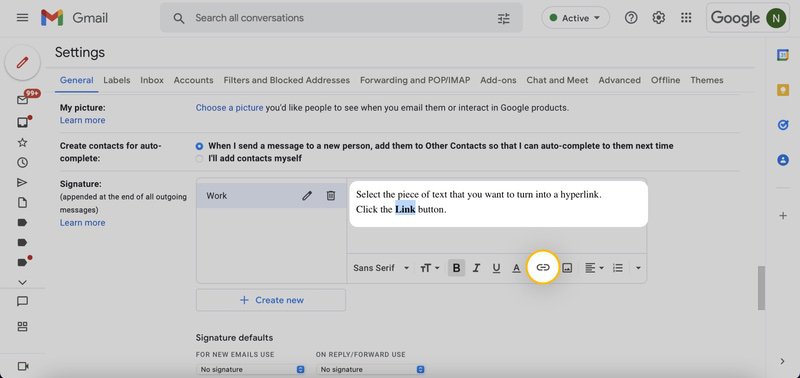
Task: Switch to the Accounts tab
Action: pyautogui.click(x=193, y=80)
